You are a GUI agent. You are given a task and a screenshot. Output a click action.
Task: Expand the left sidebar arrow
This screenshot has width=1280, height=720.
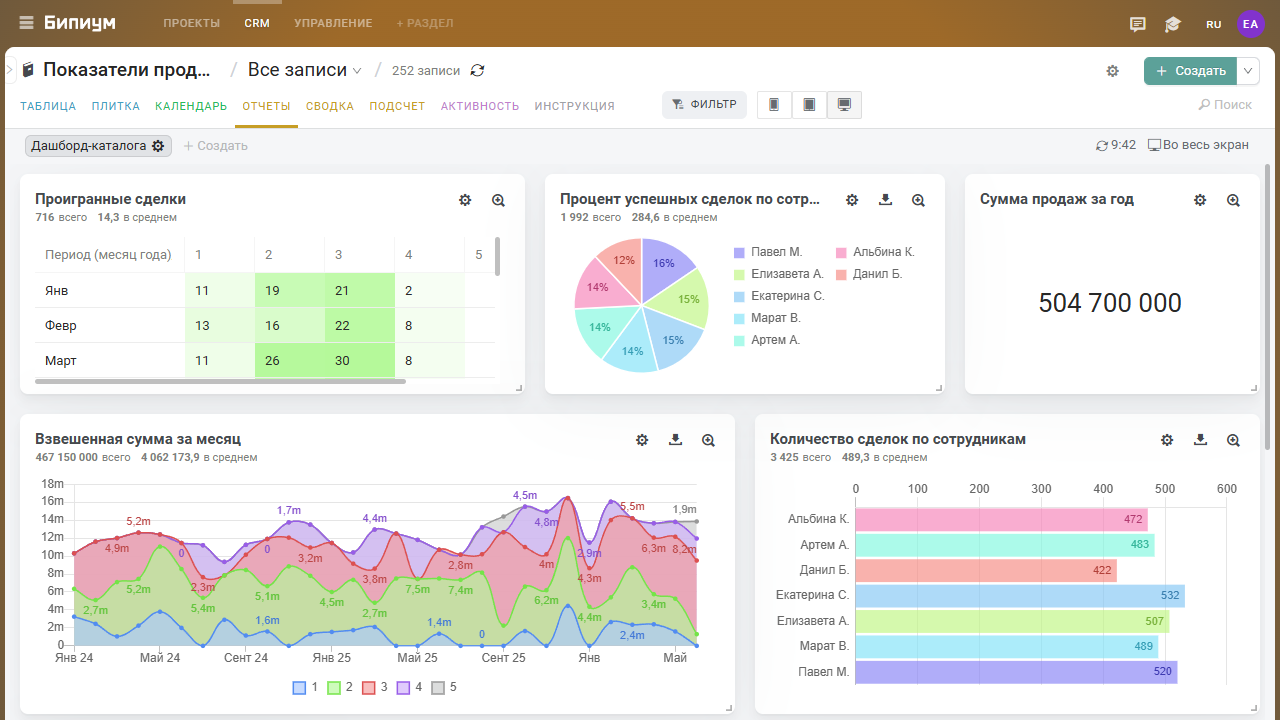9,70
